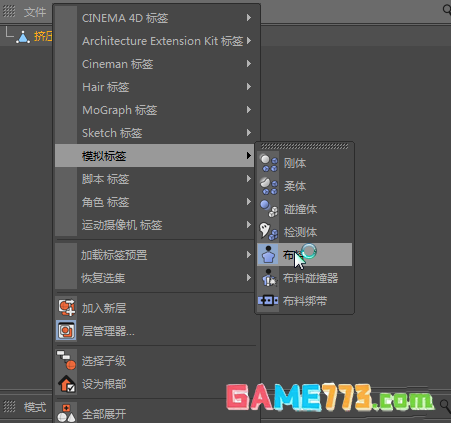Select the 碰撞体 collider tag icon
The image size is (451, 423).
268,209
